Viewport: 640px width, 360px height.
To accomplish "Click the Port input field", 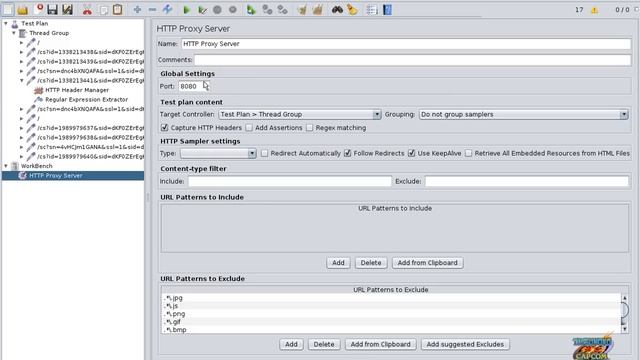I will [x=194, y=86].
